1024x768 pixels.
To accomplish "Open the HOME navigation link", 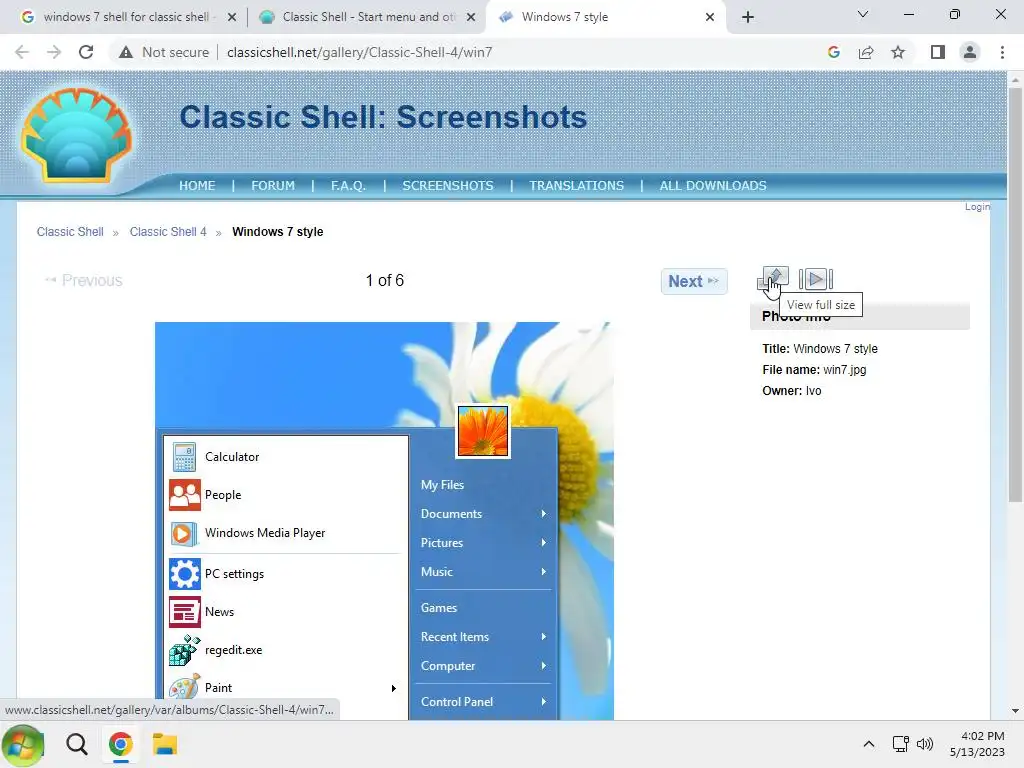I will [197, 185].
